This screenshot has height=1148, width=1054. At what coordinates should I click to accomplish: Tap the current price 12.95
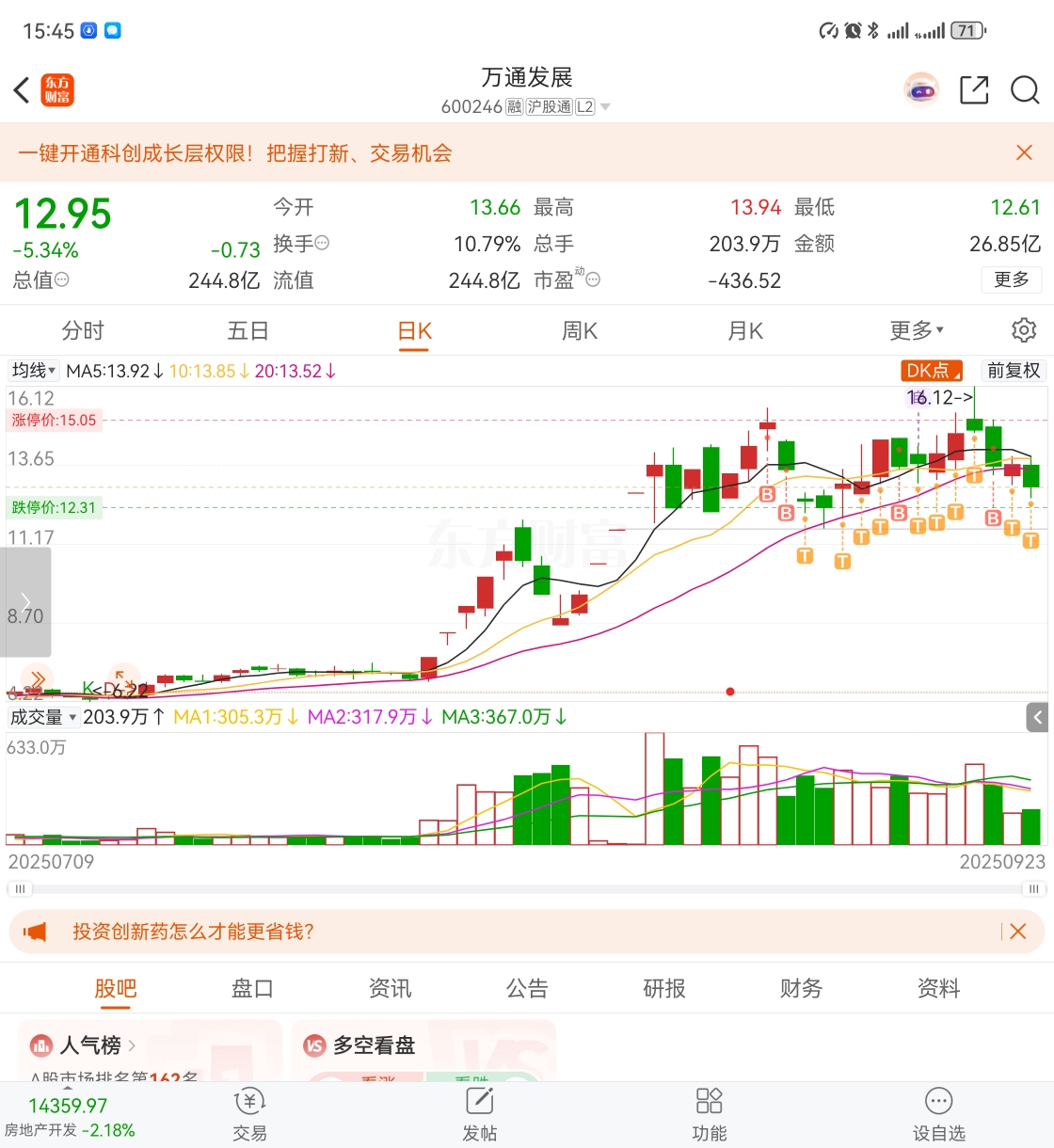62,215
